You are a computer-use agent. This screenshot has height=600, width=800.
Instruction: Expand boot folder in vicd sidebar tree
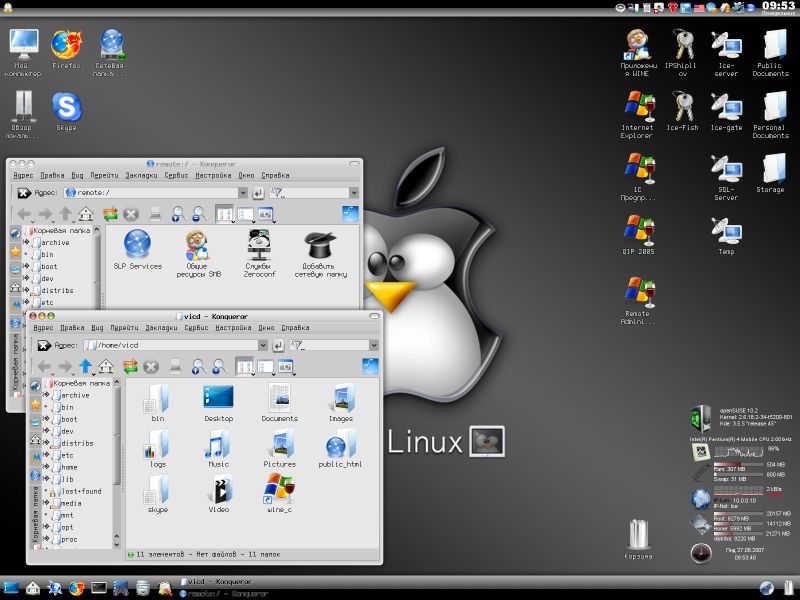(47, 419)
